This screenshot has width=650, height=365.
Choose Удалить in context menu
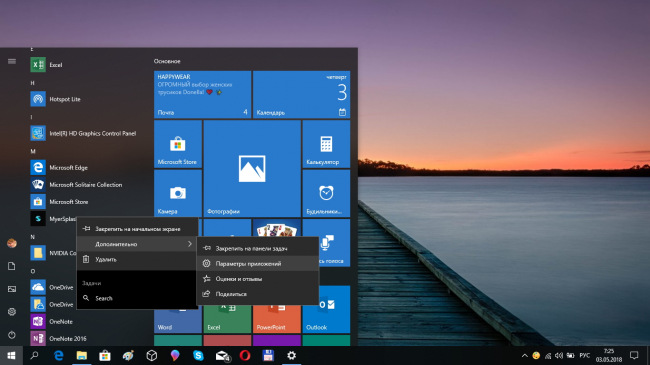137,259
